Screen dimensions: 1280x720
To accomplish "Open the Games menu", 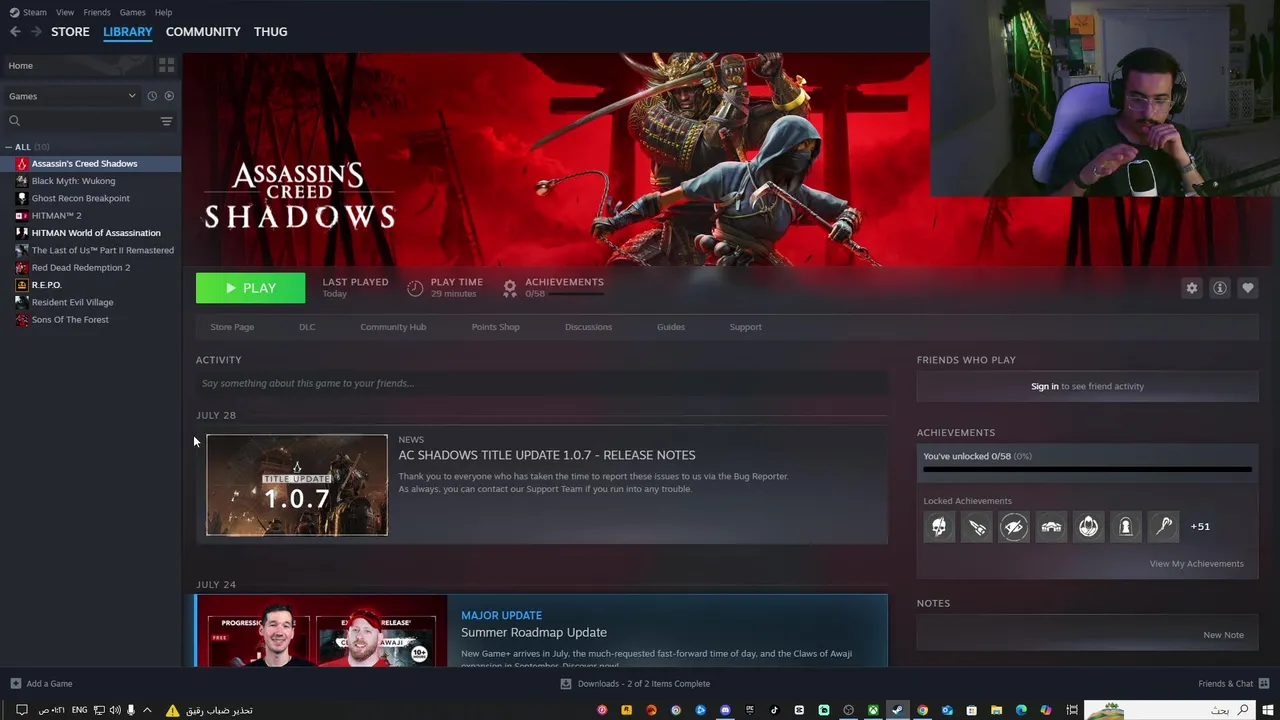I will (x=132, y=12).
